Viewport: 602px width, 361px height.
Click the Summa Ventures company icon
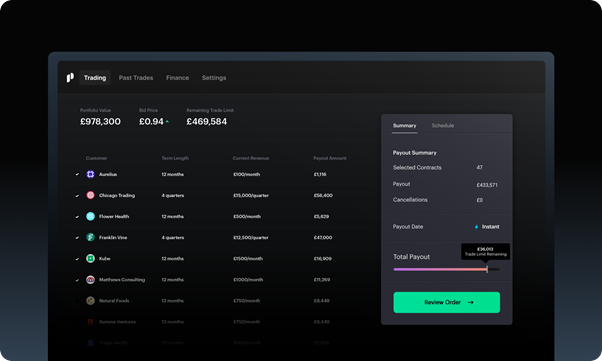(x=90, y=322)
